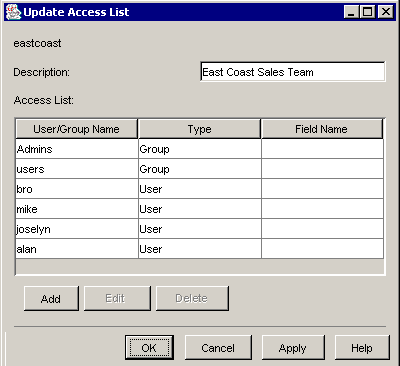Select the alan user entry
The width and height of the screenshot is (400, 366).
point(77,249)
